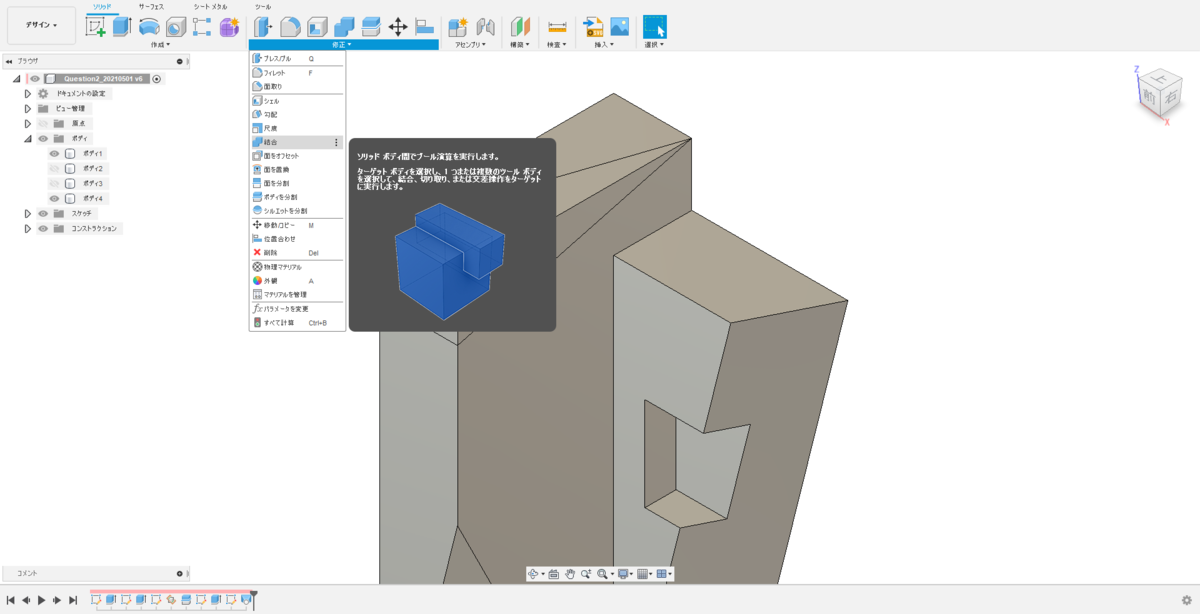This screenshot has height=614, width=1200.
Task: Toggle visibility of ボディ folder
Action: click(x=43, y=138)
